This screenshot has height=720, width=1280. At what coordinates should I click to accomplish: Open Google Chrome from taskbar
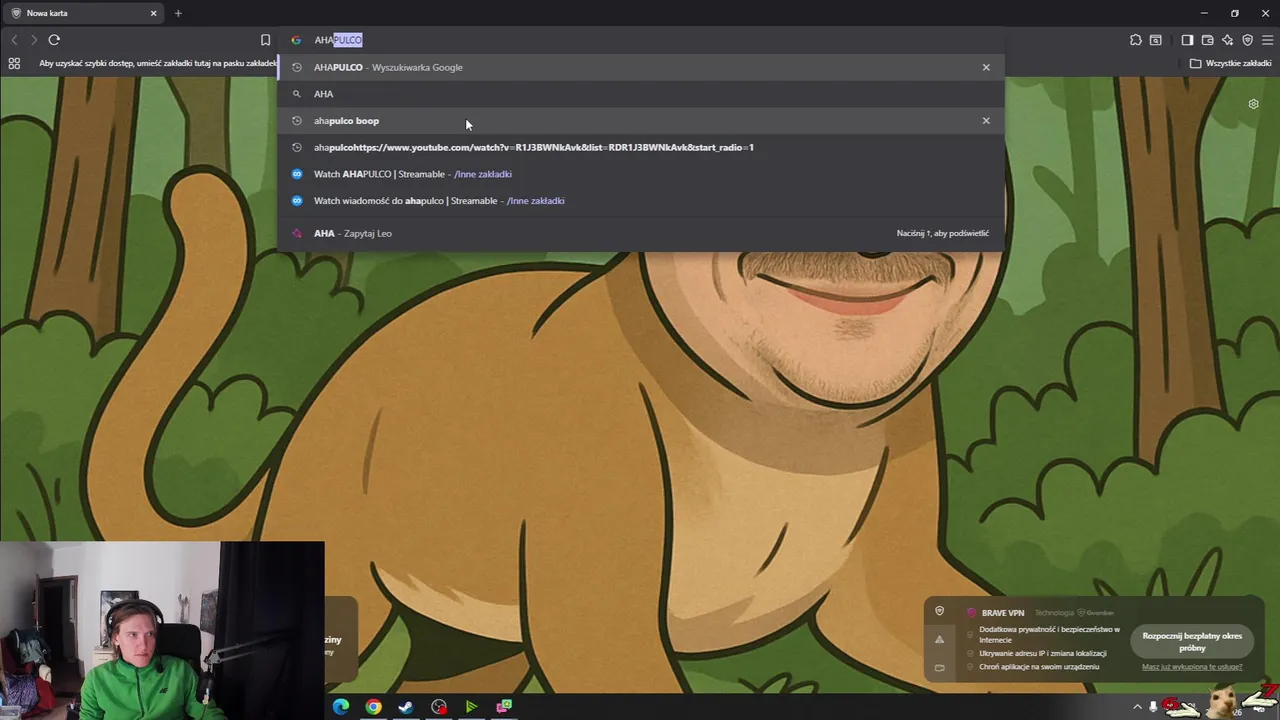373,707
